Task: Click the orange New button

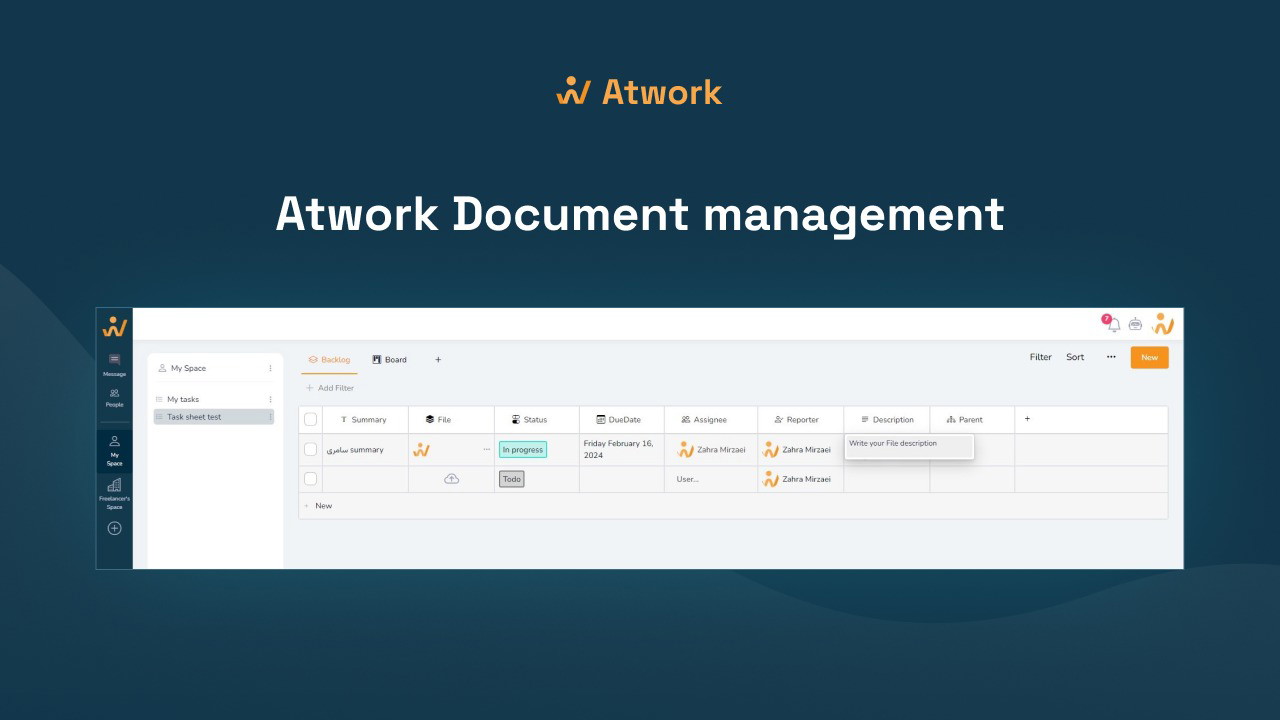Action: click(x=1149, y=357)
